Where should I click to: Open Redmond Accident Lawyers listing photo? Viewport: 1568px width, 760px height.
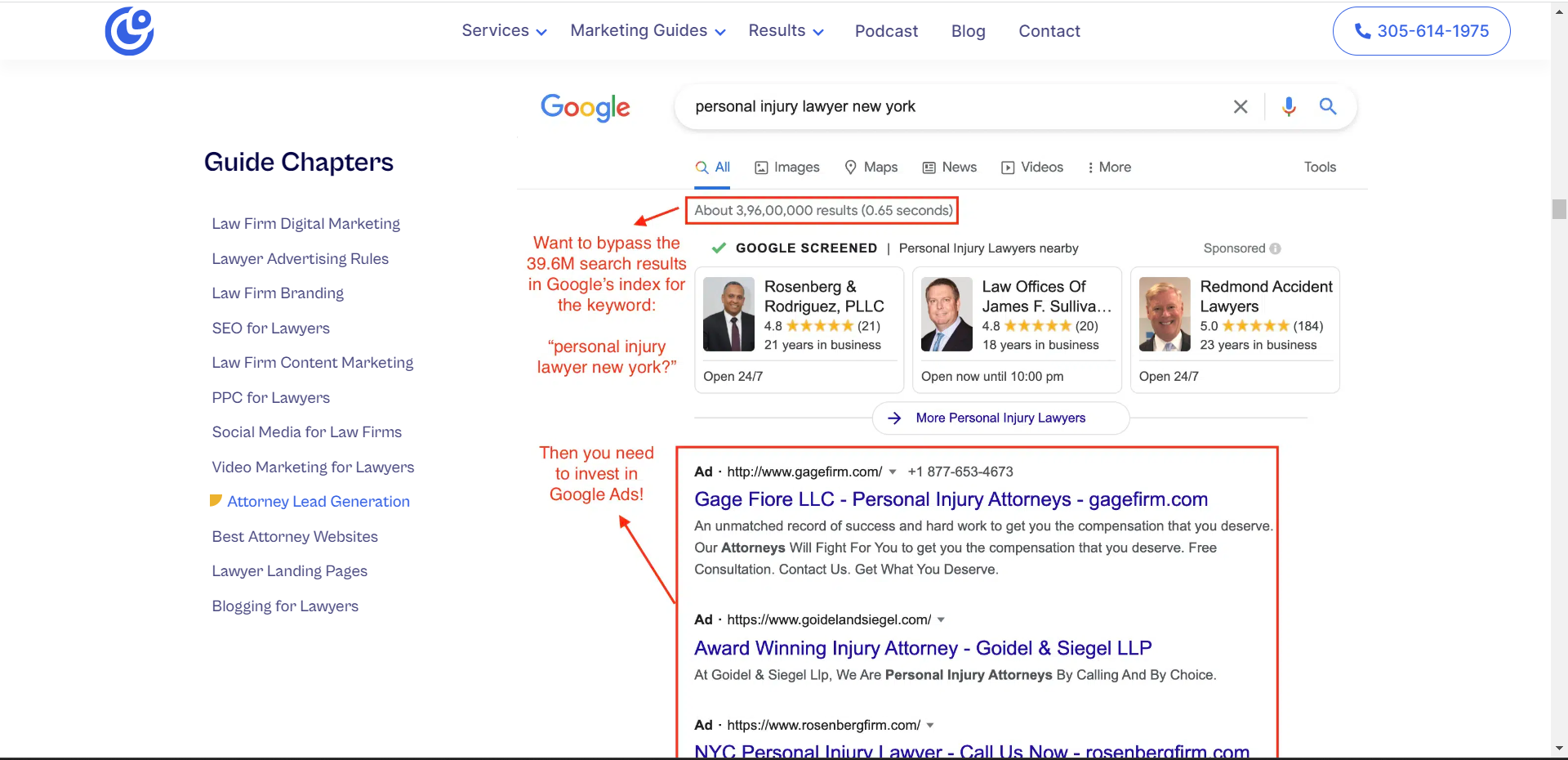pos(1165,315)
